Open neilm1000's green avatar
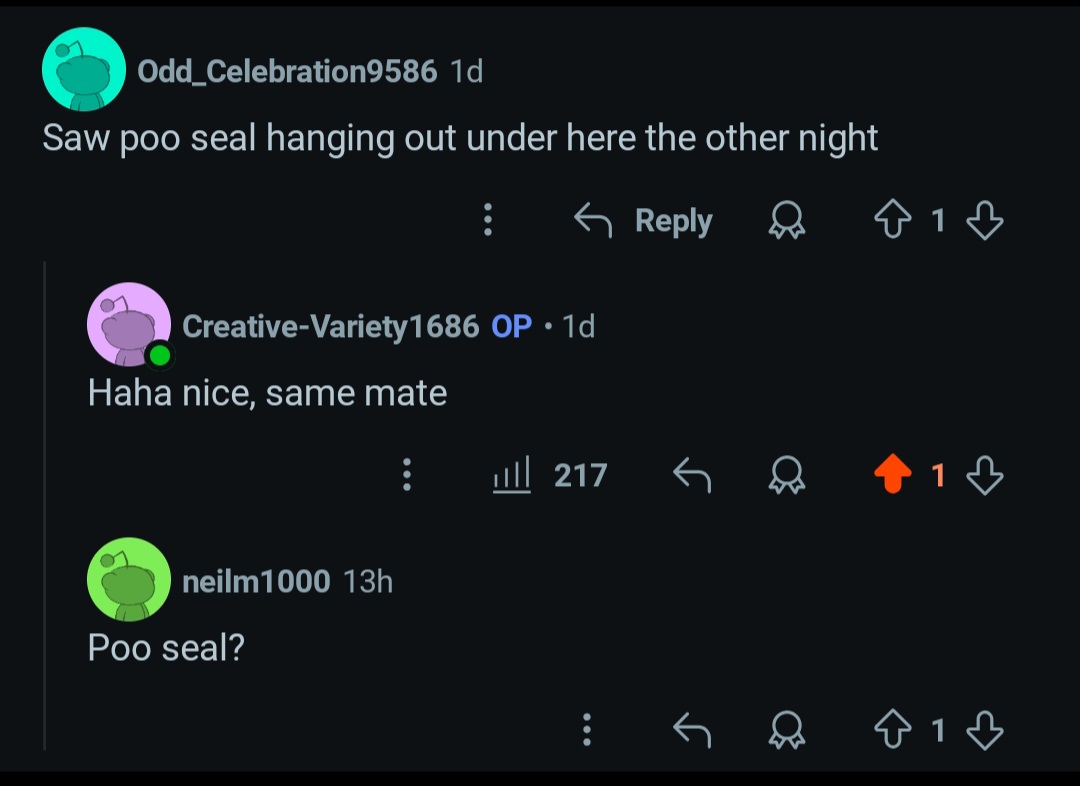This screenshot has height=786, width=1080. click(129, 579)
